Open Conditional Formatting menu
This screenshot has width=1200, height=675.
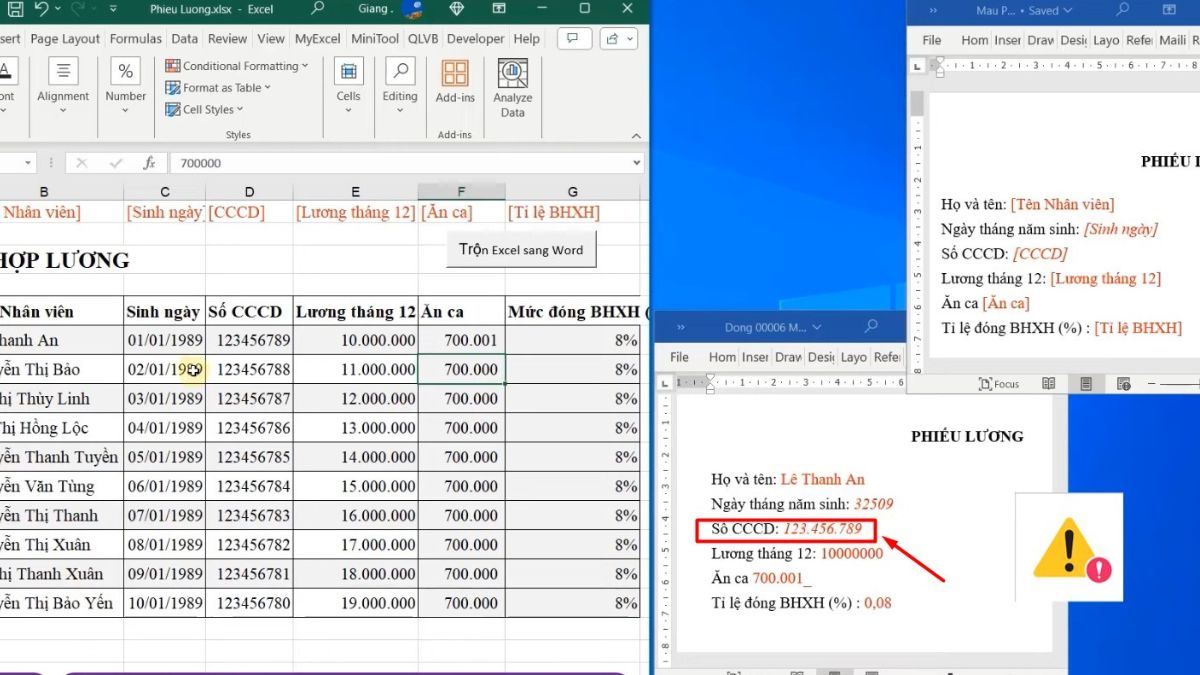click(237, 66)
